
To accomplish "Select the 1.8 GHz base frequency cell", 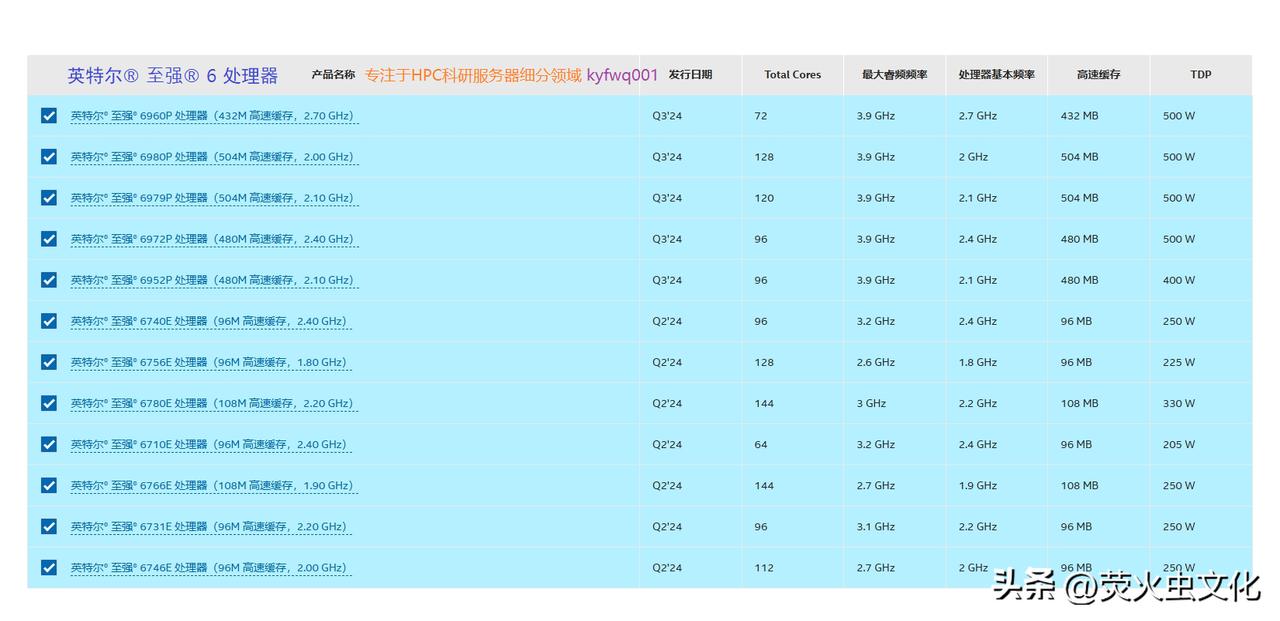I will pyautogui.click(x=978, y=362).
